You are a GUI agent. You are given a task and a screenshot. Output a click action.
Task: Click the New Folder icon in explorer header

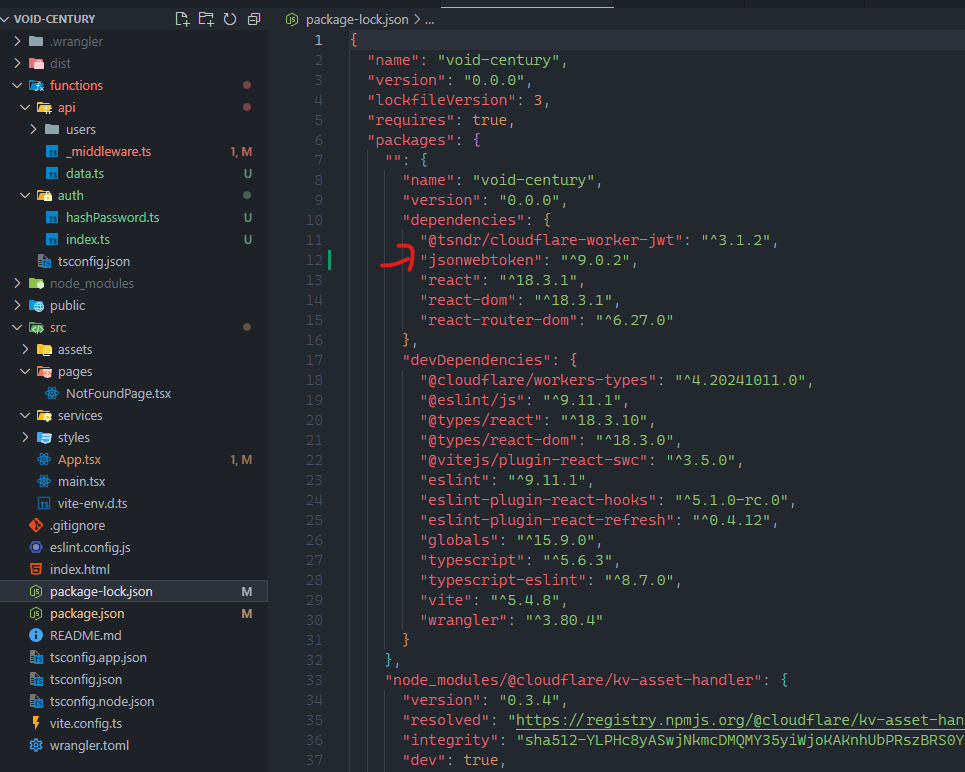point(206,19)
